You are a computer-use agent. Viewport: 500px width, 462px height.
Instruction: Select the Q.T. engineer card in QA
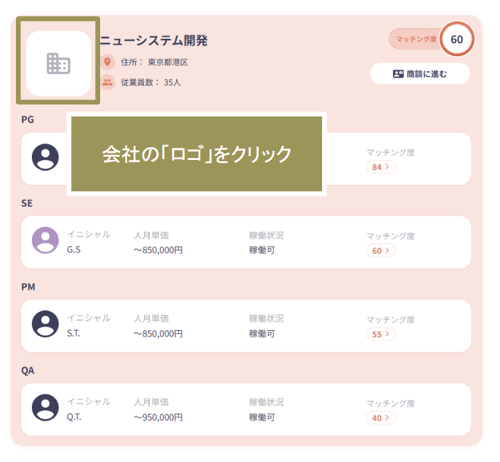click(246, 409)
